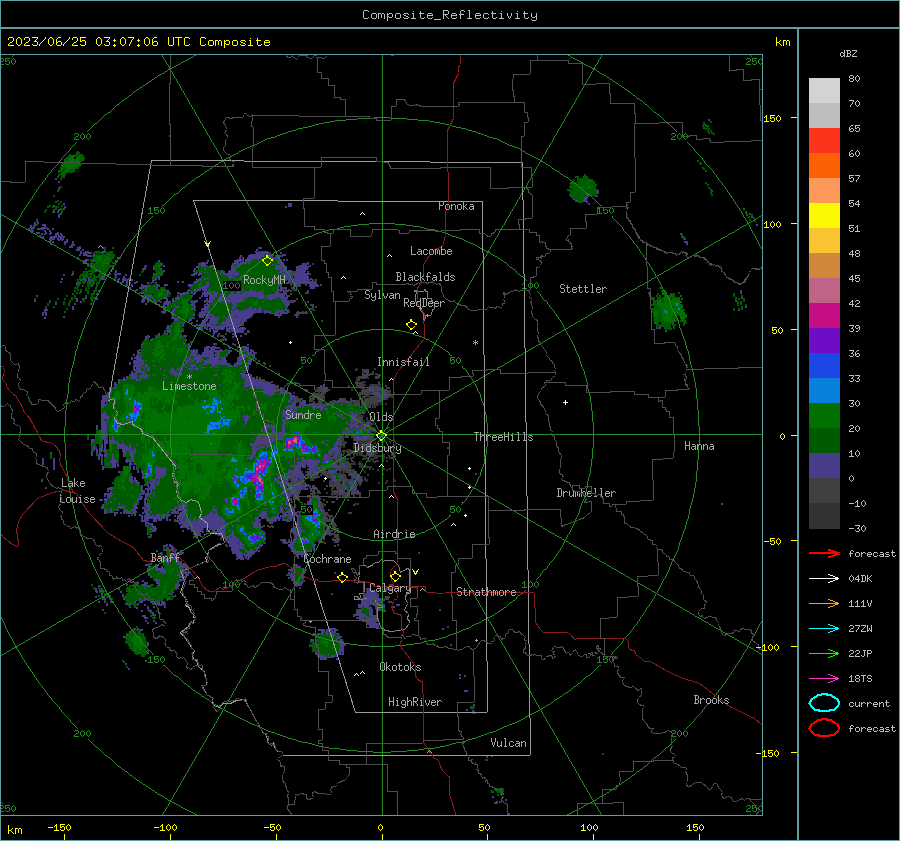The image size is (900, 841).
Task: Click the Innisfail city label
Action: point(403,362)
